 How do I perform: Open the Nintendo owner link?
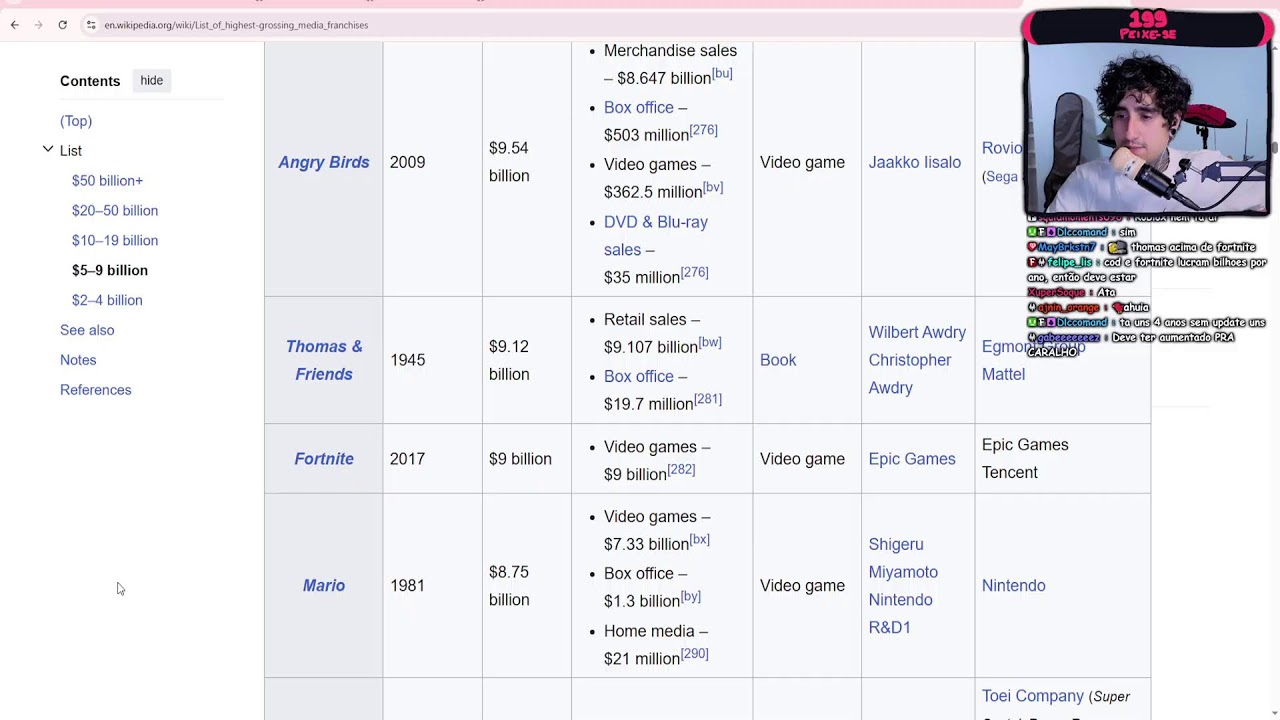tap(1014, 586)
